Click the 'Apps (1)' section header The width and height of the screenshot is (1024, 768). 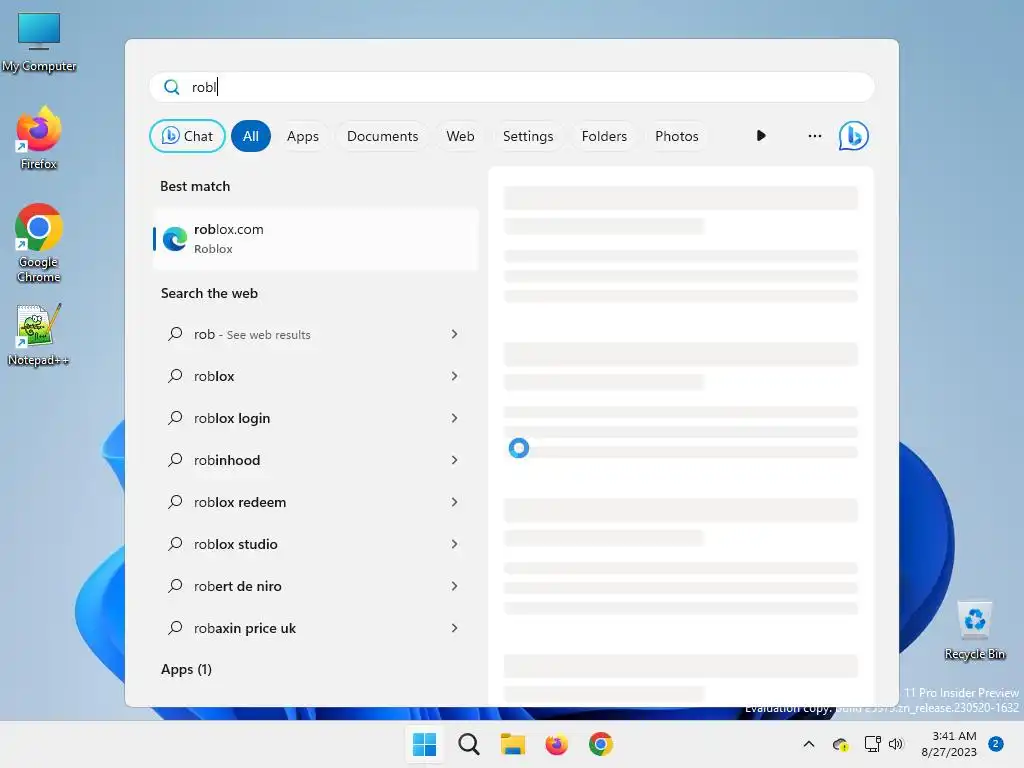point(186,669)
